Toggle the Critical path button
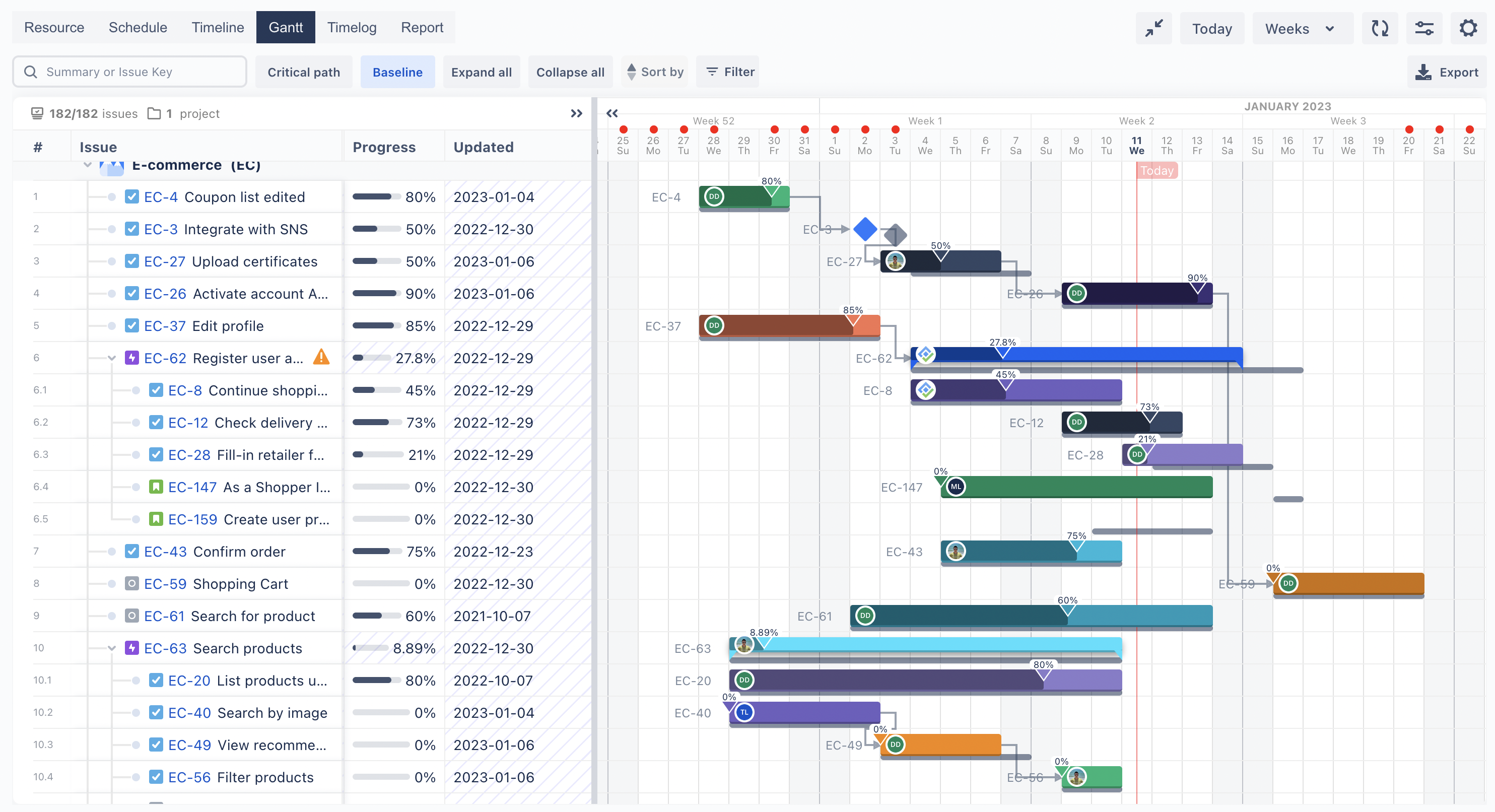Screen dimensions: 1495x812 tap(304, 72)
